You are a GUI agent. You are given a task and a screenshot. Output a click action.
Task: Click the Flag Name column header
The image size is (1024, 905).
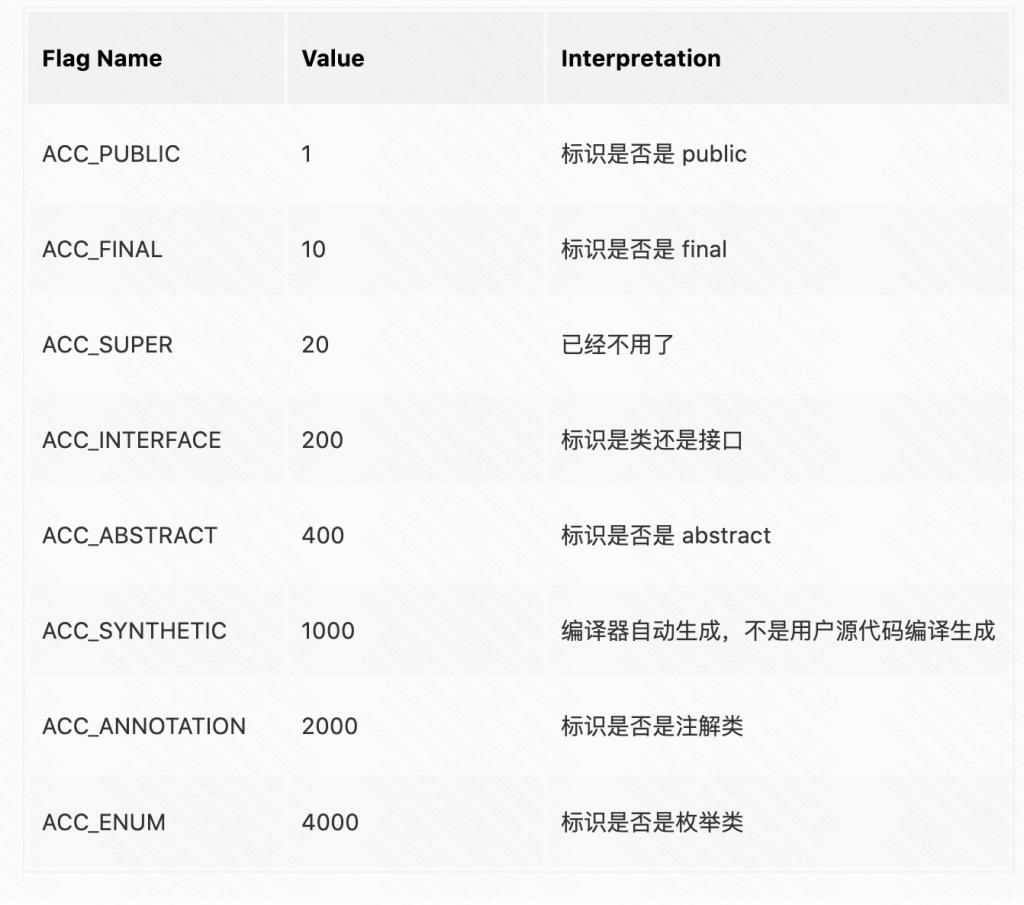pyautogui.click(x=102, y=59)
